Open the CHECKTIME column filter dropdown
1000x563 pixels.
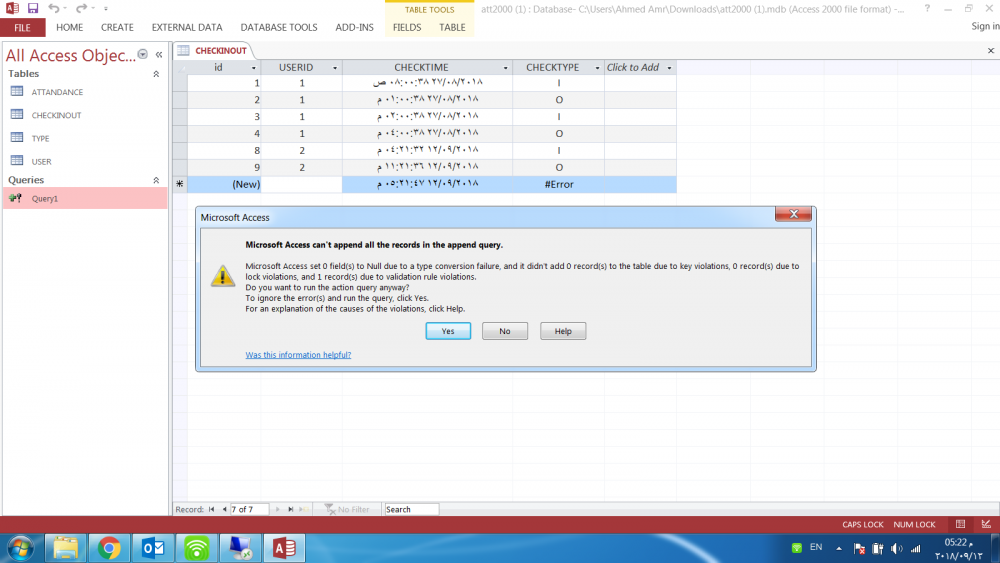point(506,68)
